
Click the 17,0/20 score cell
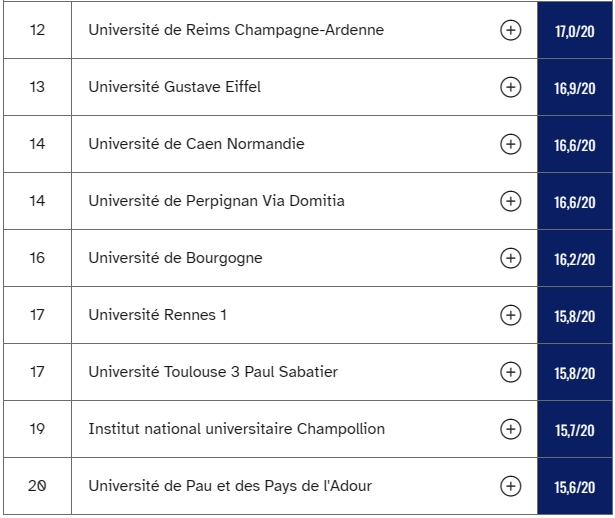(575, 30)
